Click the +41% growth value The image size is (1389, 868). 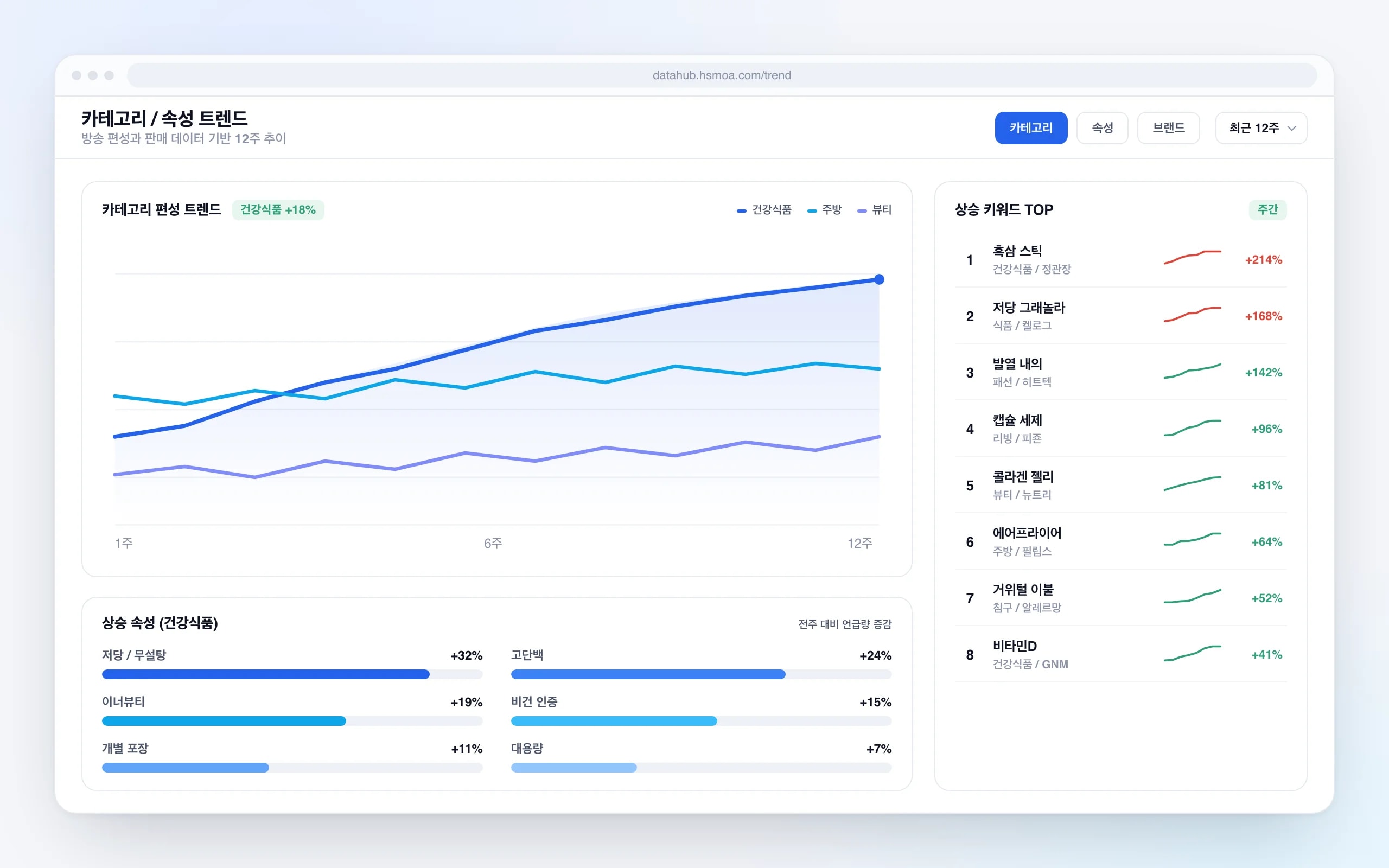(1266, 654)
